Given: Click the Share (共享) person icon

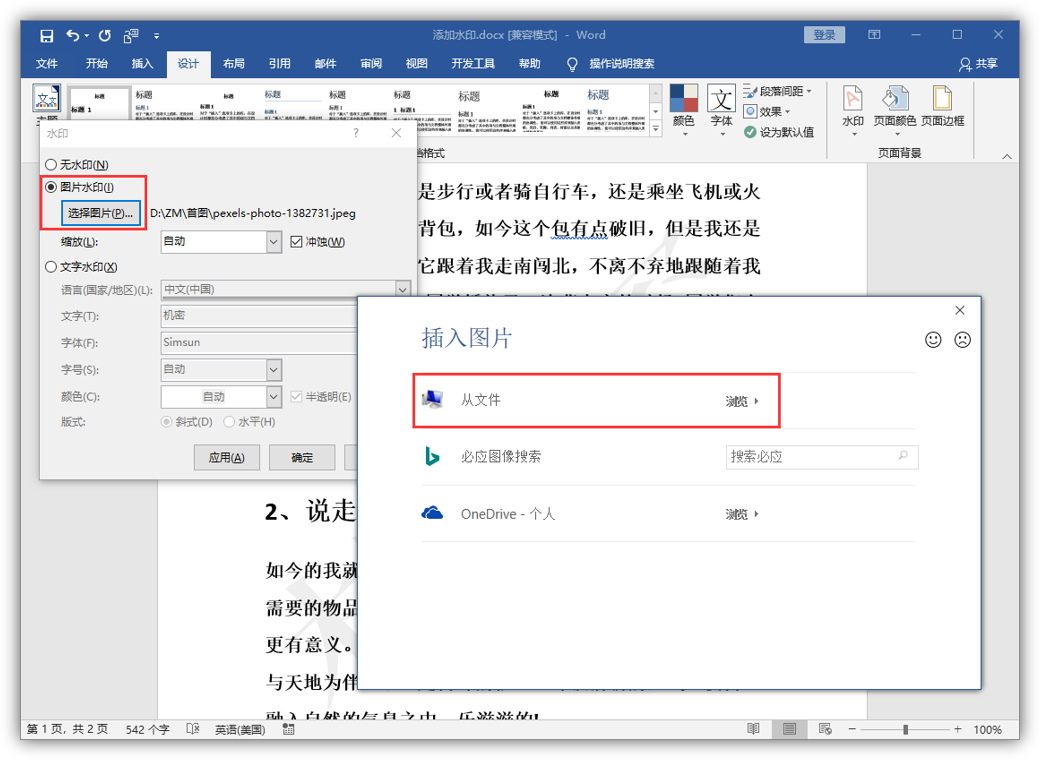Looking at the screenshot, I should pos(965,64).
